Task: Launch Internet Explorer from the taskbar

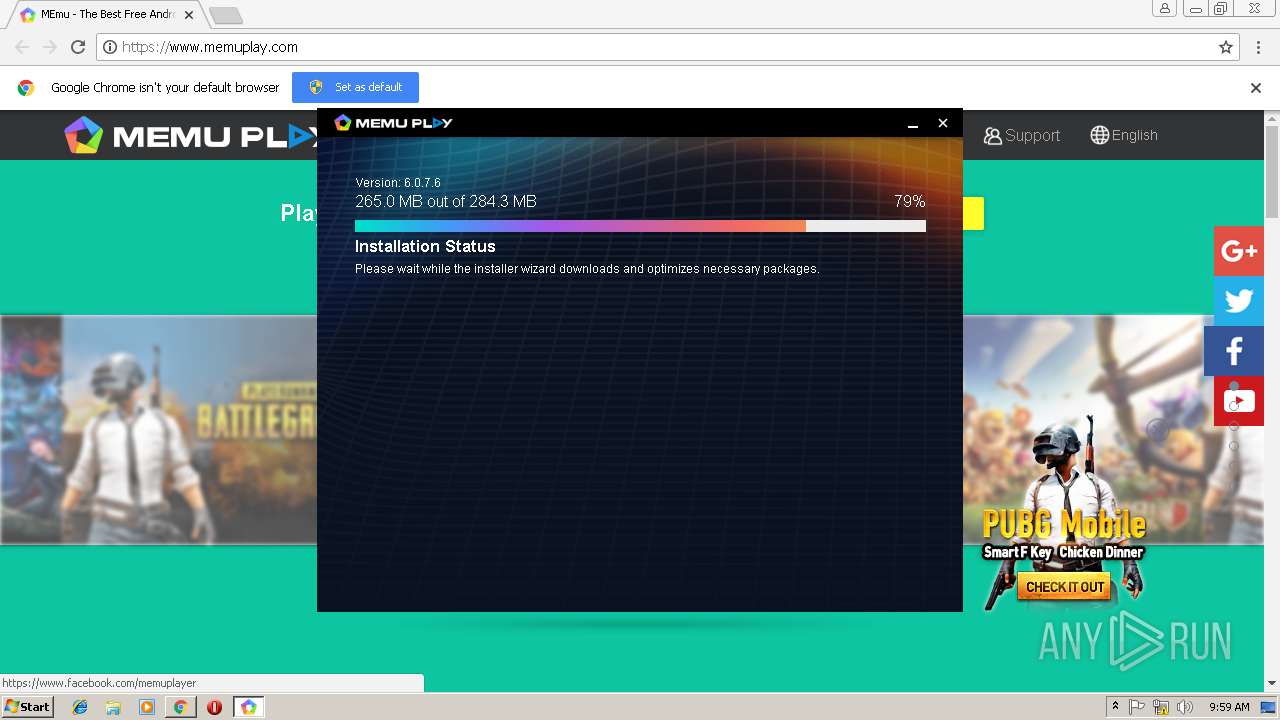Action: coord(80,707)
